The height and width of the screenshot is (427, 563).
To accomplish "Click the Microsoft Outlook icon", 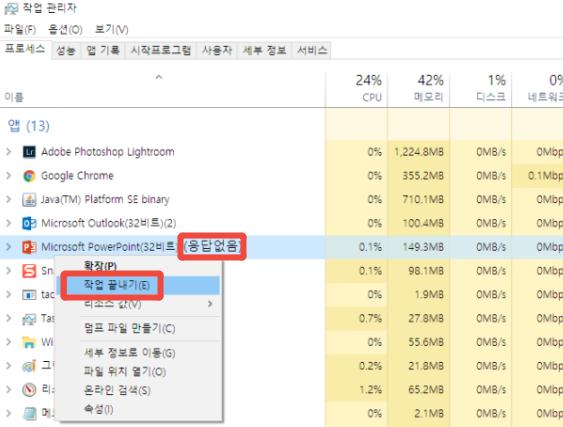I will [29, 223].
